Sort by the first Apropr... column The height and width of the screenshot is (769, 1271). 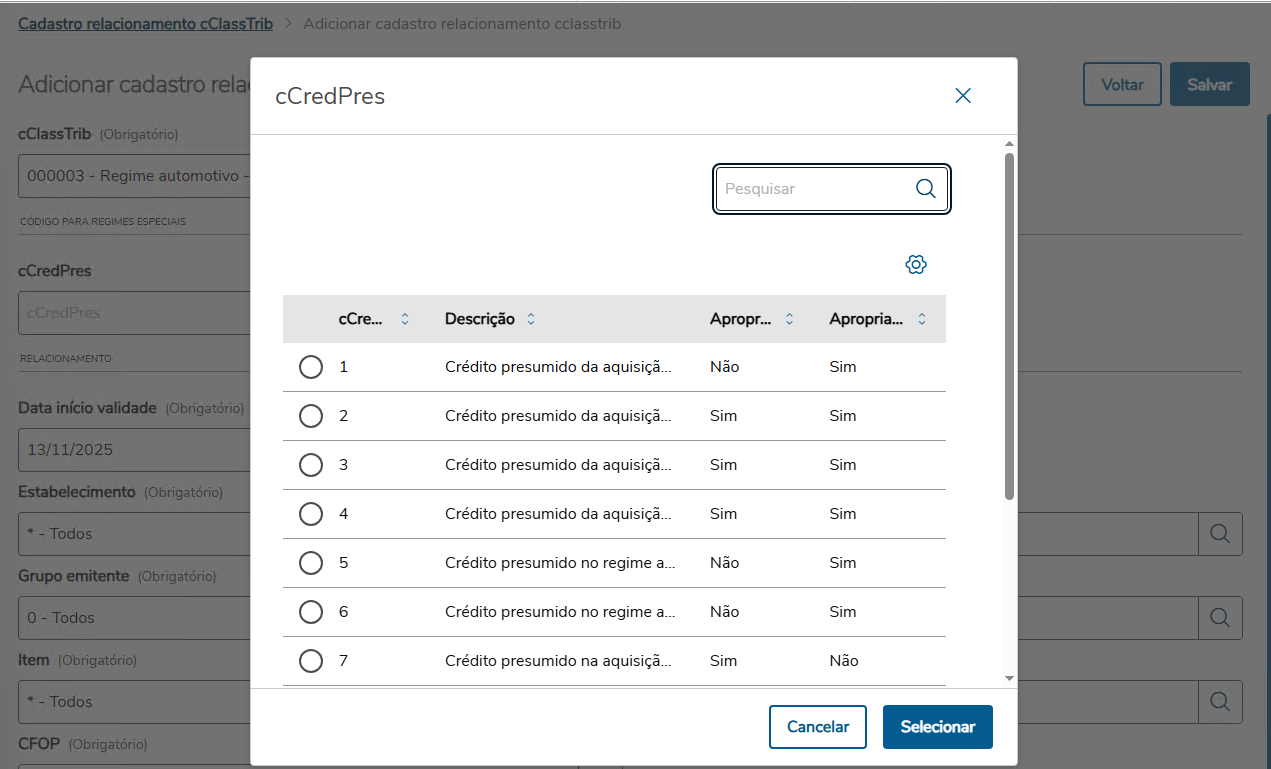pos(789,319)
